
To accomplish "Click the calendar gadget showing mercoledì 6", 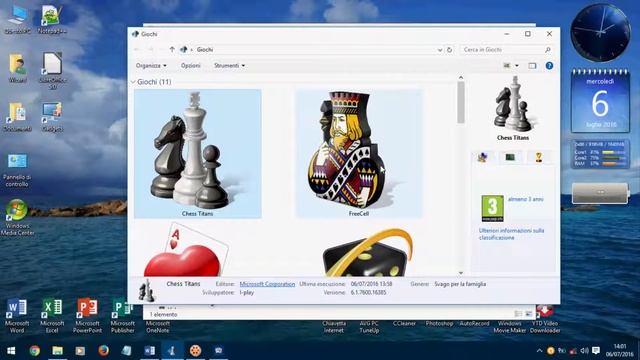I will pyautogui.click(x=600, y=101).
